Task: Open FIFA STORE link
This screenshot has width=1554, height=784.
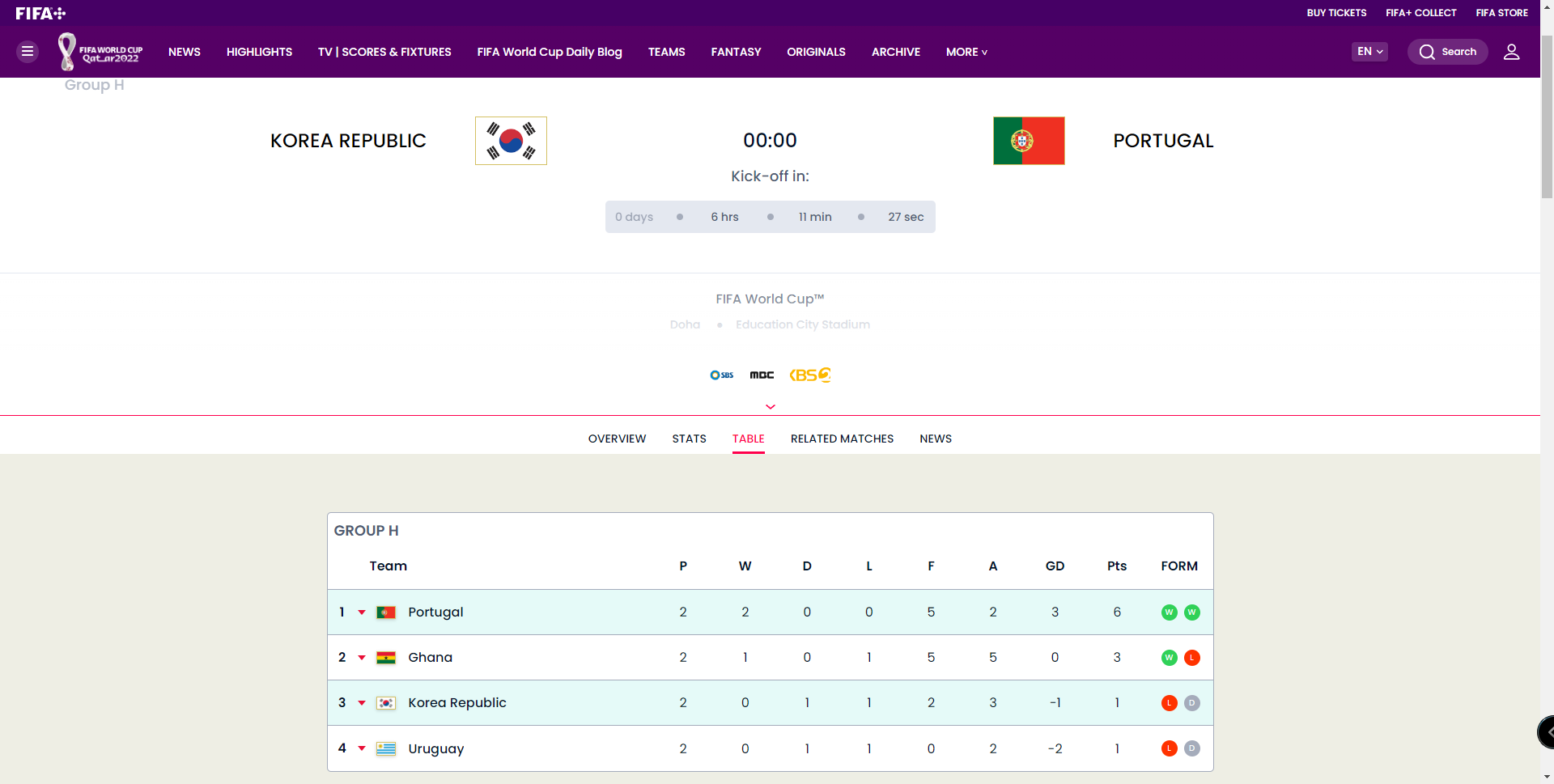Action: click(x=1501, y=13)
